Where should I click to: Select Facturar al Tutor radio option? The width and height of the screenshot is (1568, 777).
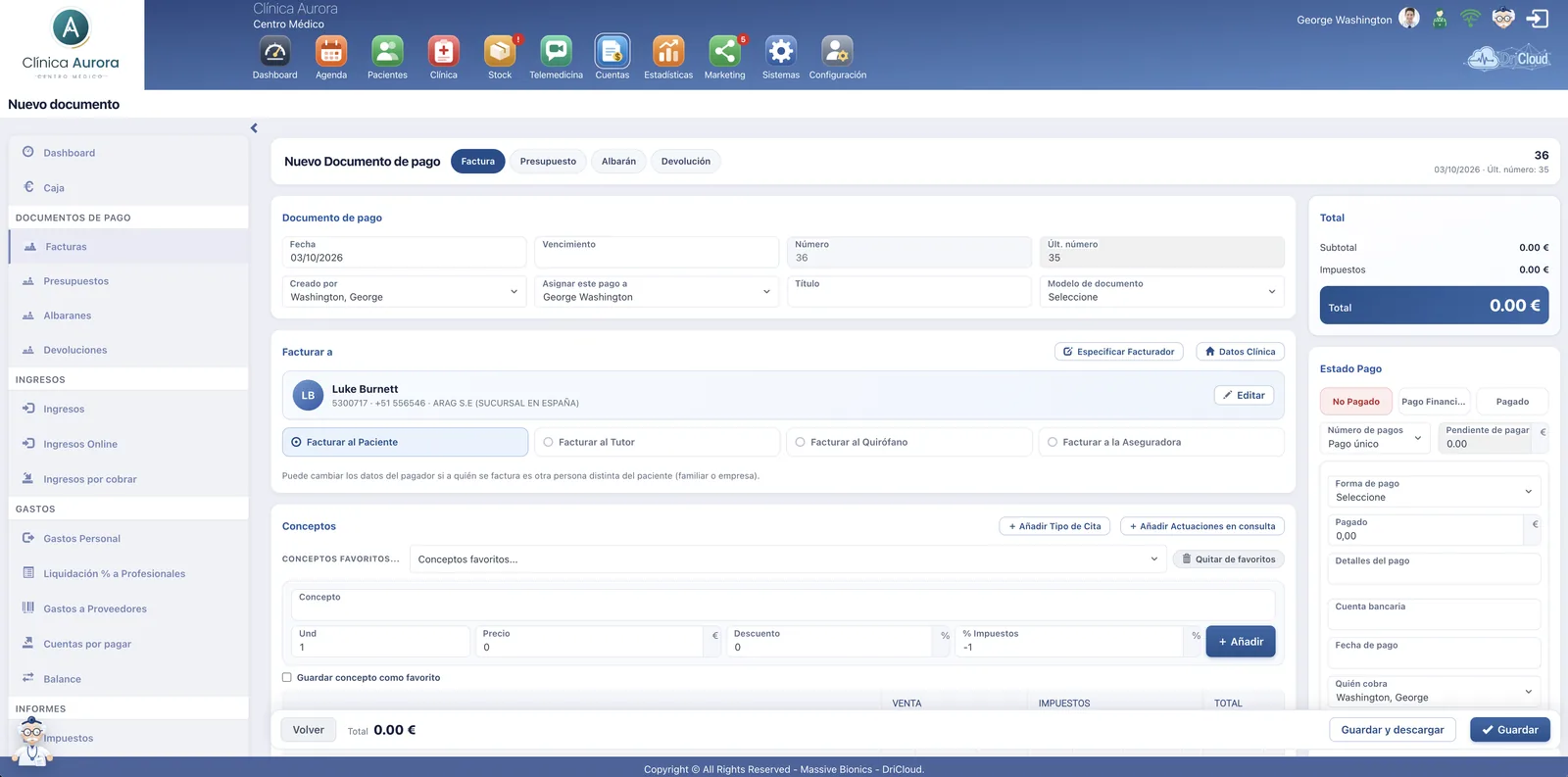click(657, 442)
